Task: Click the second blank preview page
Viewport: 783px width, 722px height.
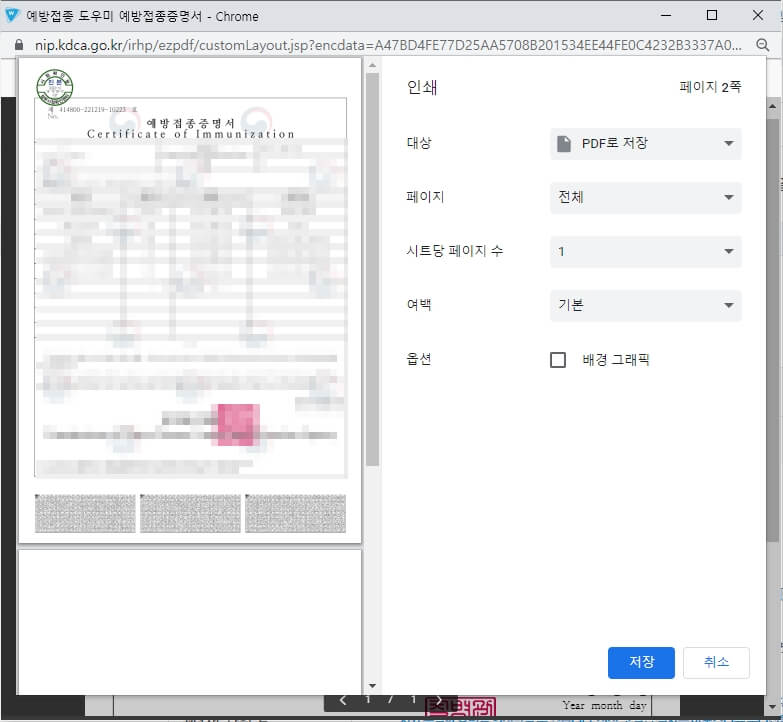Action: [x=190, y=622]
